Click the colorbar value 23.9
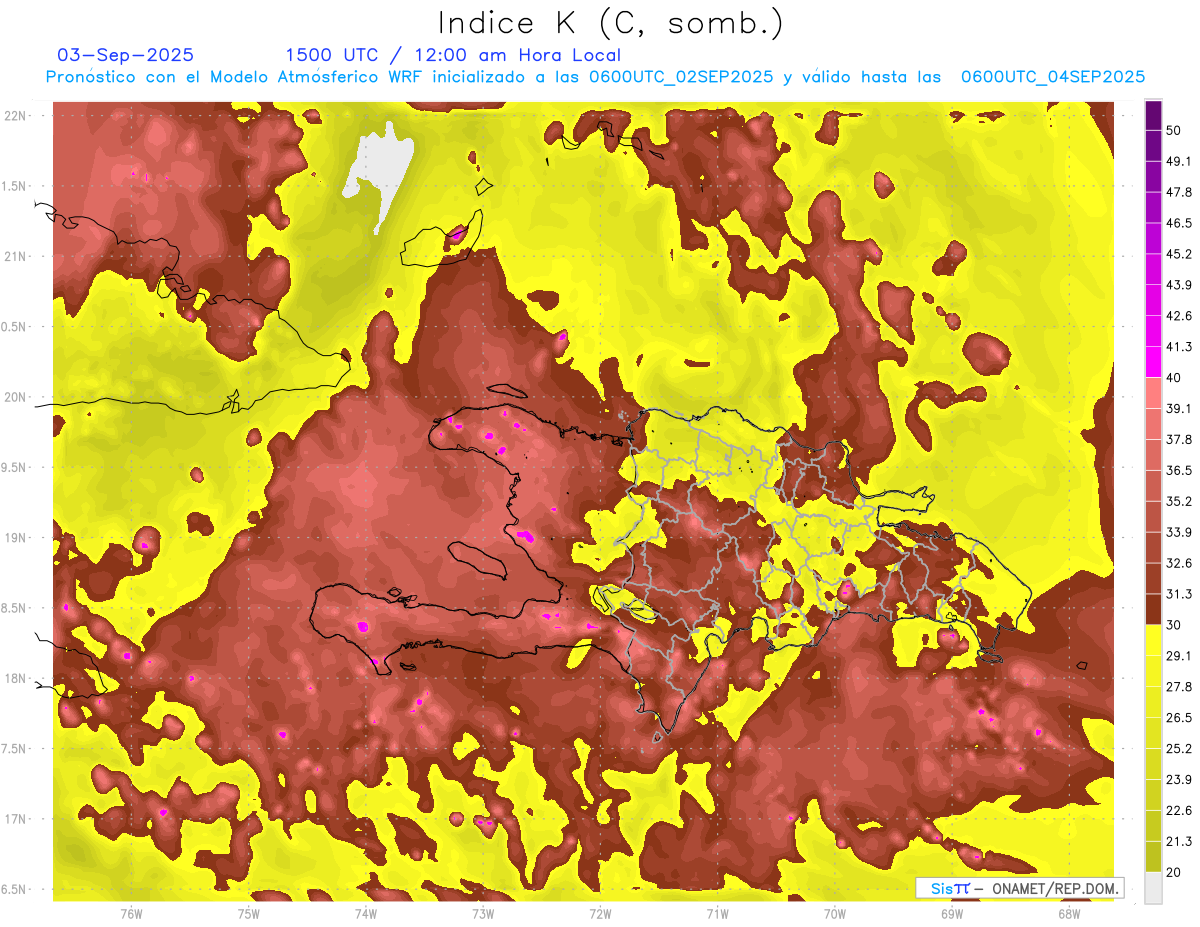Screen dimensions: 1200x927 pos(1179,779)
